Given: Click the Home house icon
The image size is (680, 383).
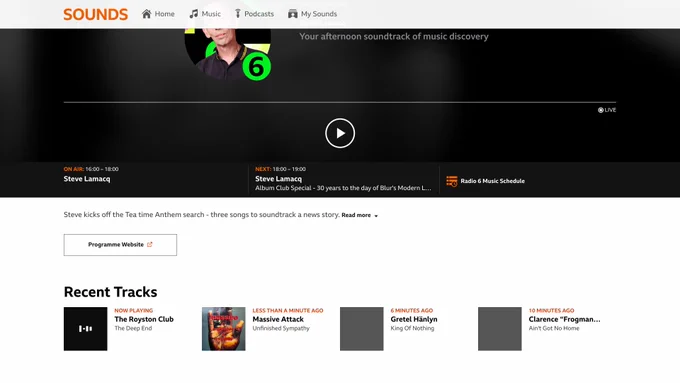Looking at the screenshot, I should pos(147,14).
